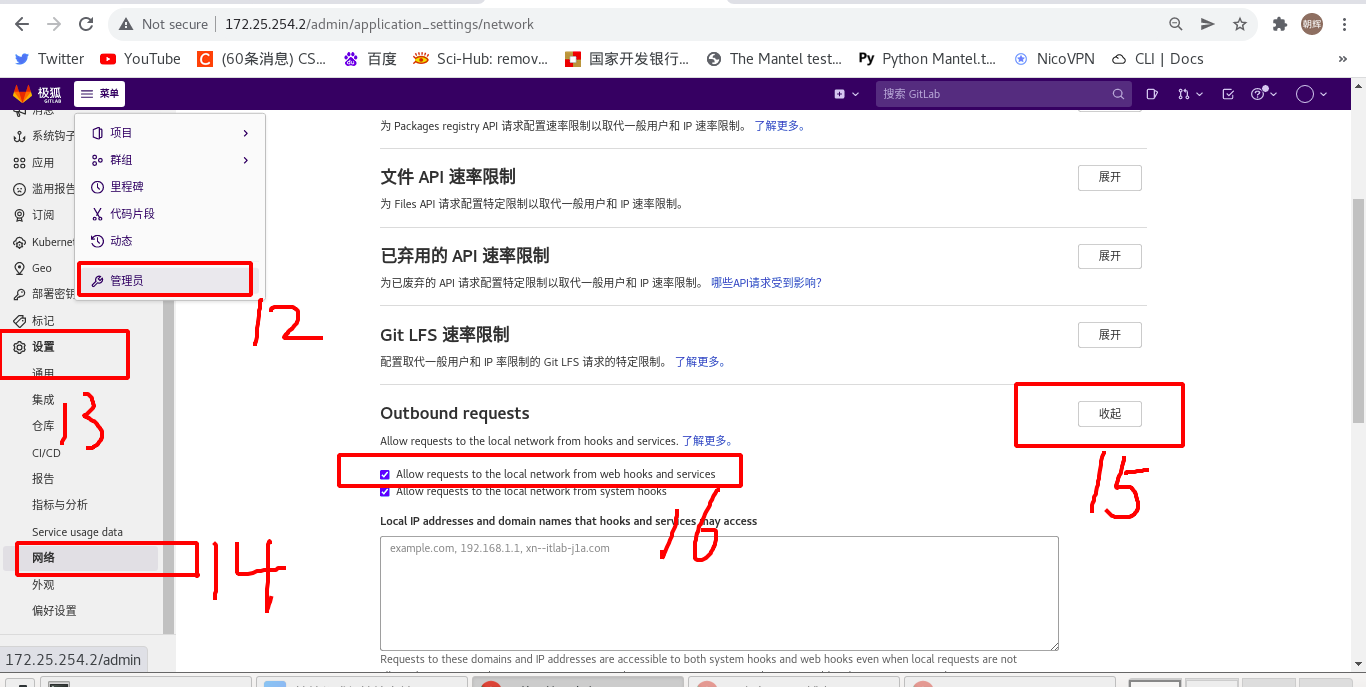1366x687 pixels.
Task: Open the create new plus dropdown
Action: (x=846, y=94)
